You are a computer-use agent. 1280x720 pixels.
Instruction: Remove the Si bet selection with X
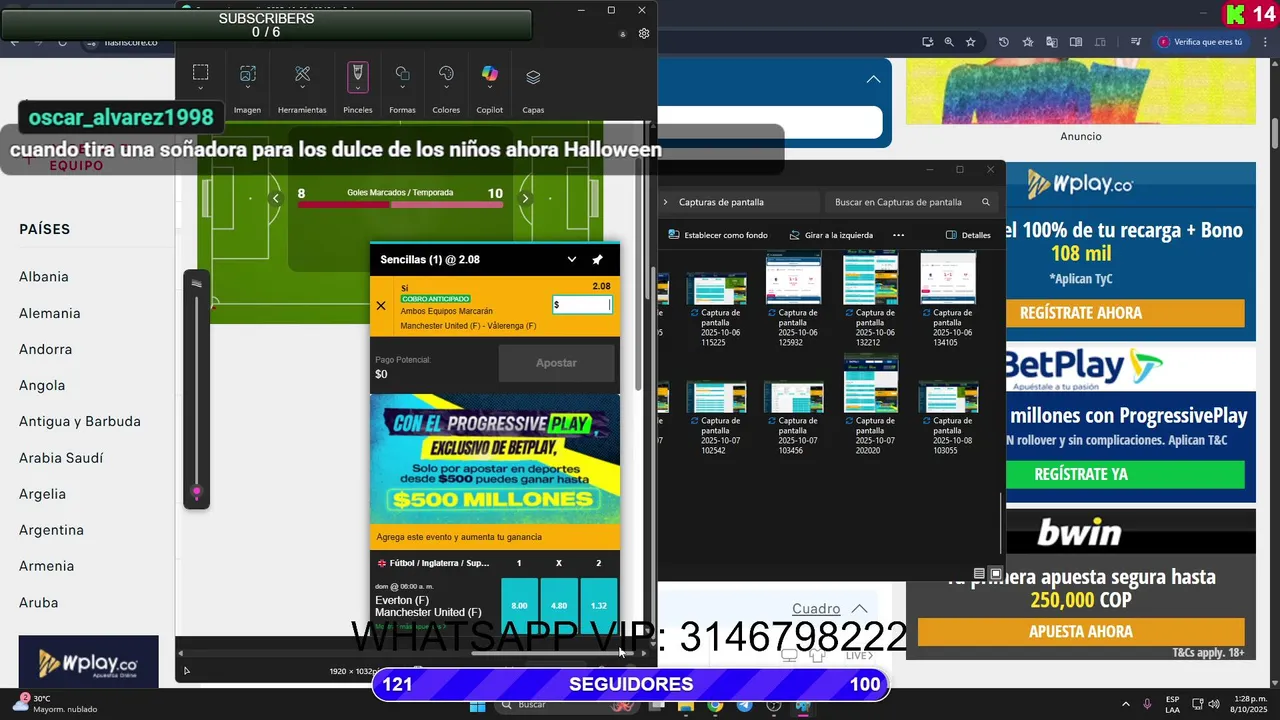click(x=381, y=306)
